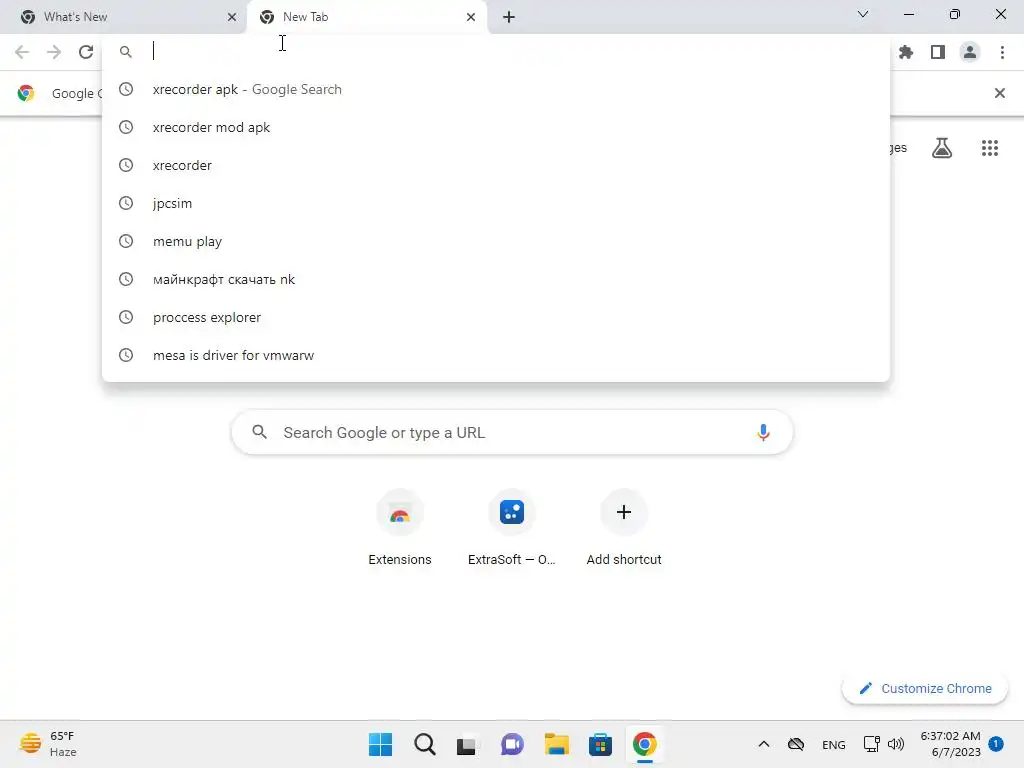Dismiss the Google Chrome info bar
The height and width of the screenshot is (768, 1024).
coord(1000,93)
